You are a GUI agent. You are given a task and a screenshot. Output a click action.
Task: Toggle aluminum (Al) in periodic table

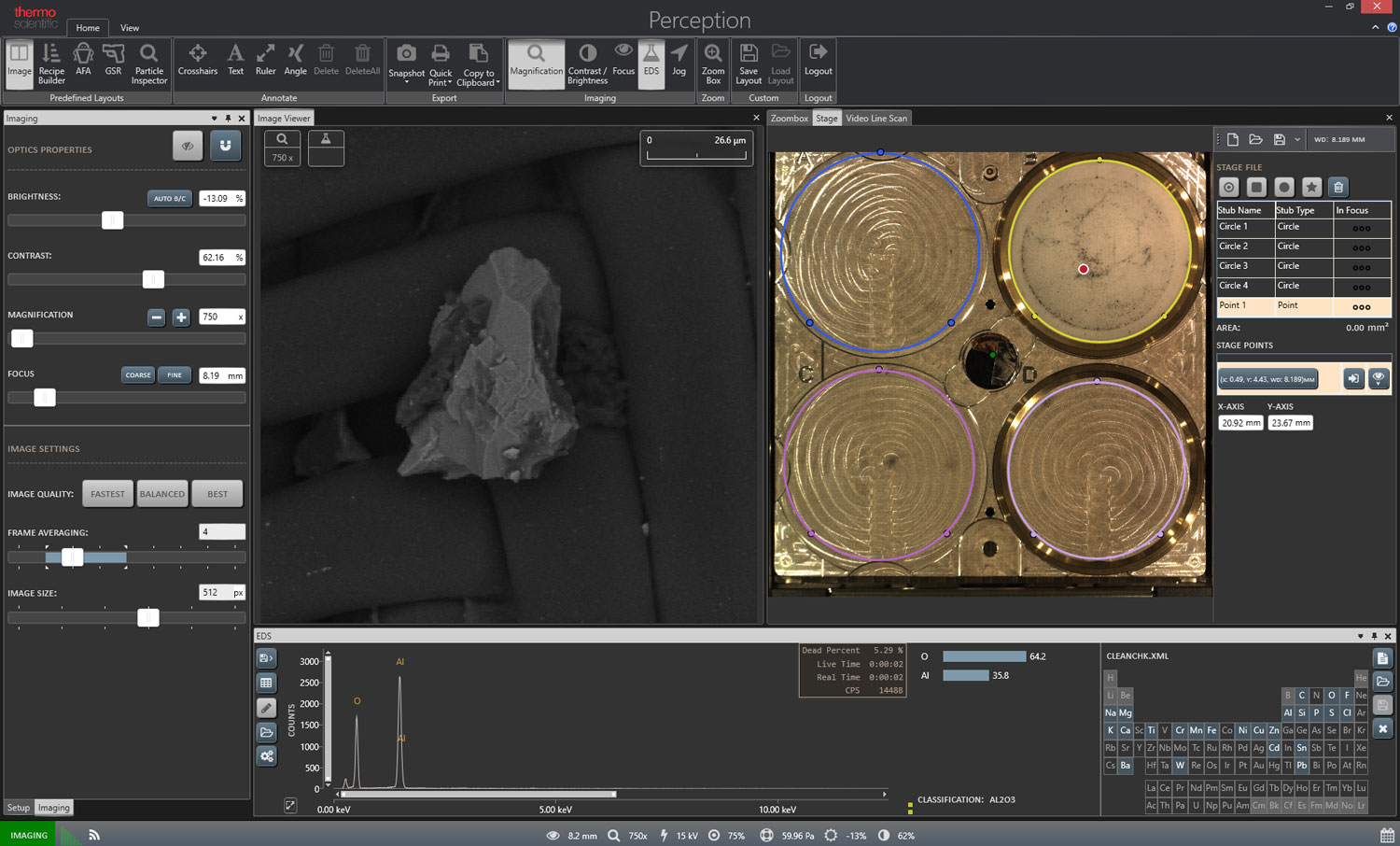coord(1288,712)
